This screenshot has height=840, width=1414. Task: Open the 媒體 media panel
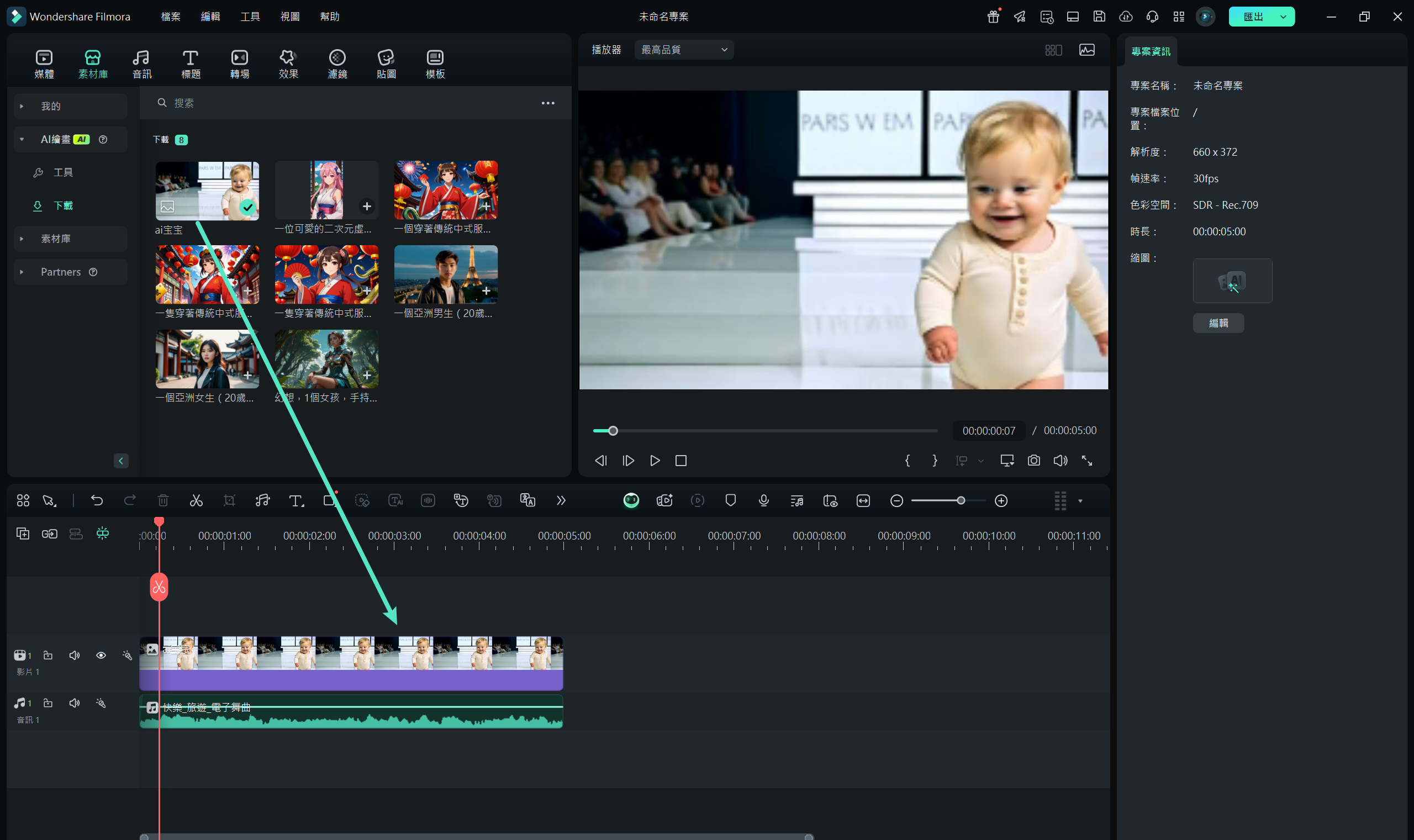click(44, 64)
